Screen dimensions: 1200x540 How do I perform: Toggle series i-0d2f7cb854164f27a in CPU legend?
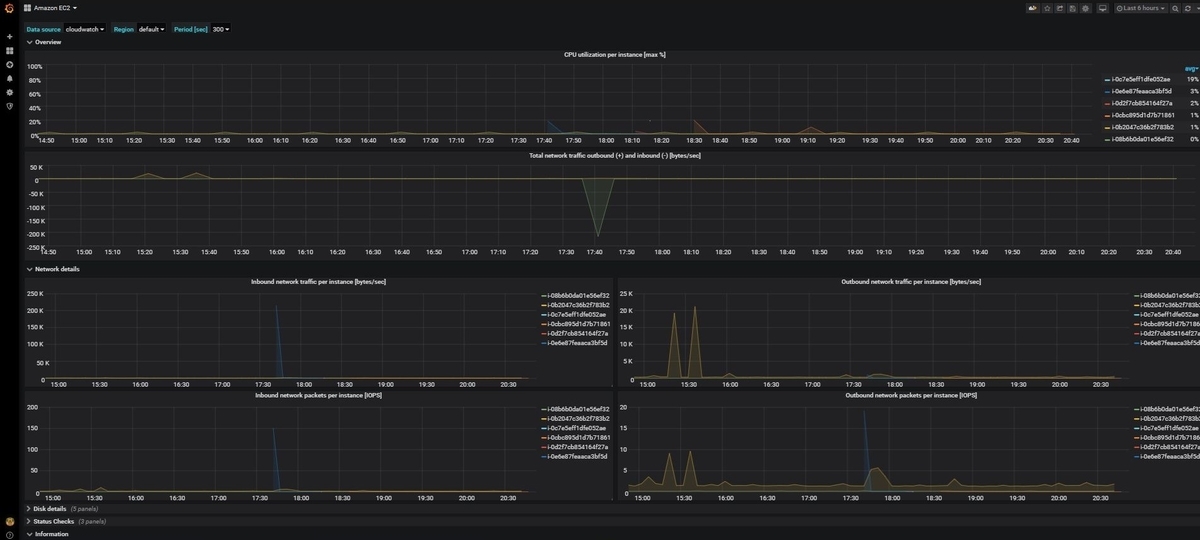[1140, 103]
